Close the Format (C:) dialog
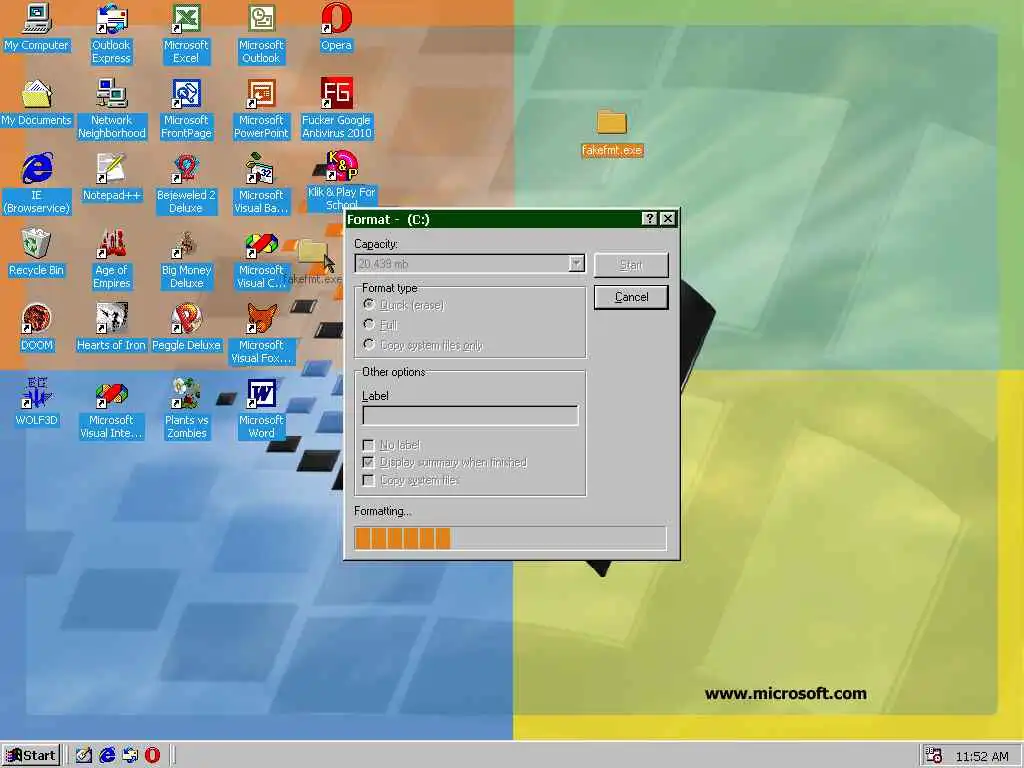 click(667, 219)
